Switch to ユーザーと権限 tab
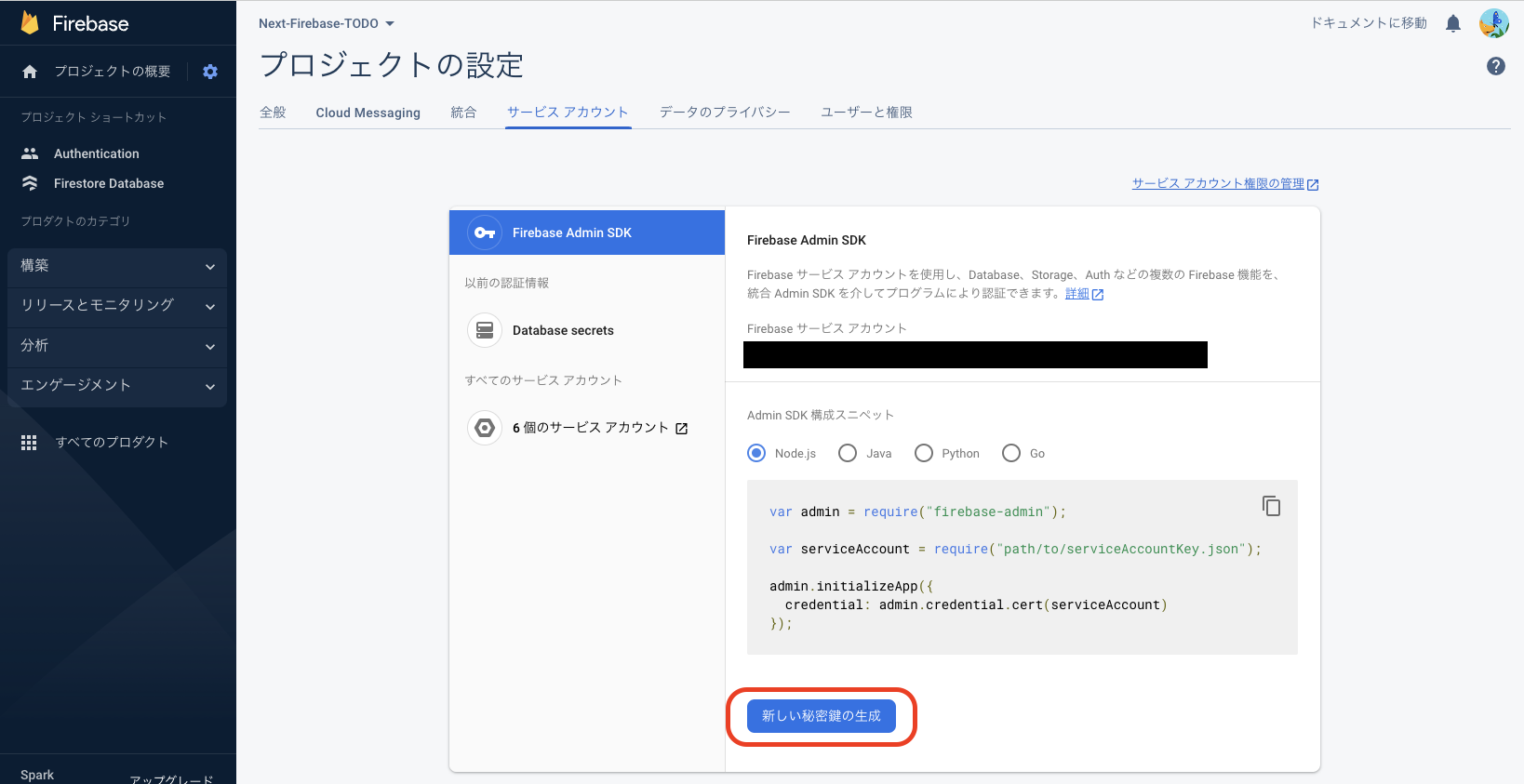Image resolution: width=1524 pixels, height=784 pixels. 866,113
